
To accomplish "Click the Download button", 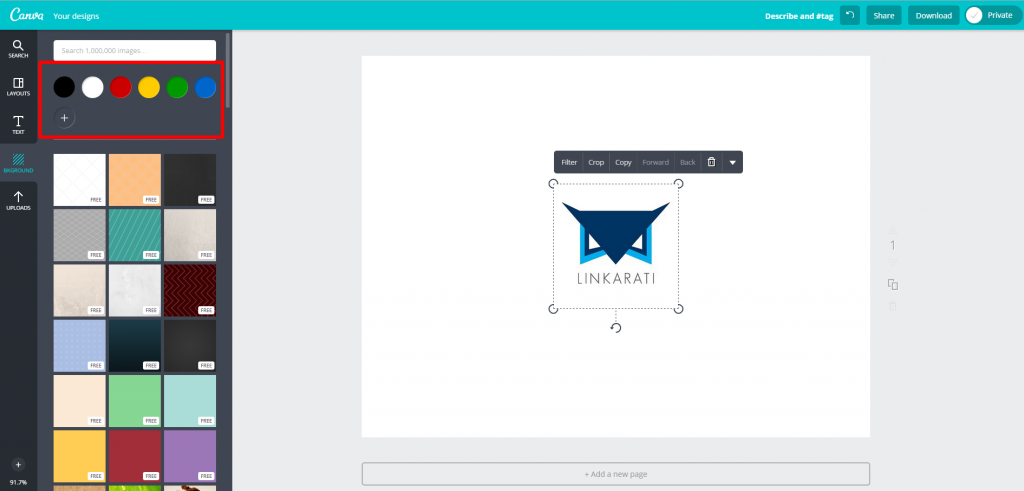I will tap(933, 15).
